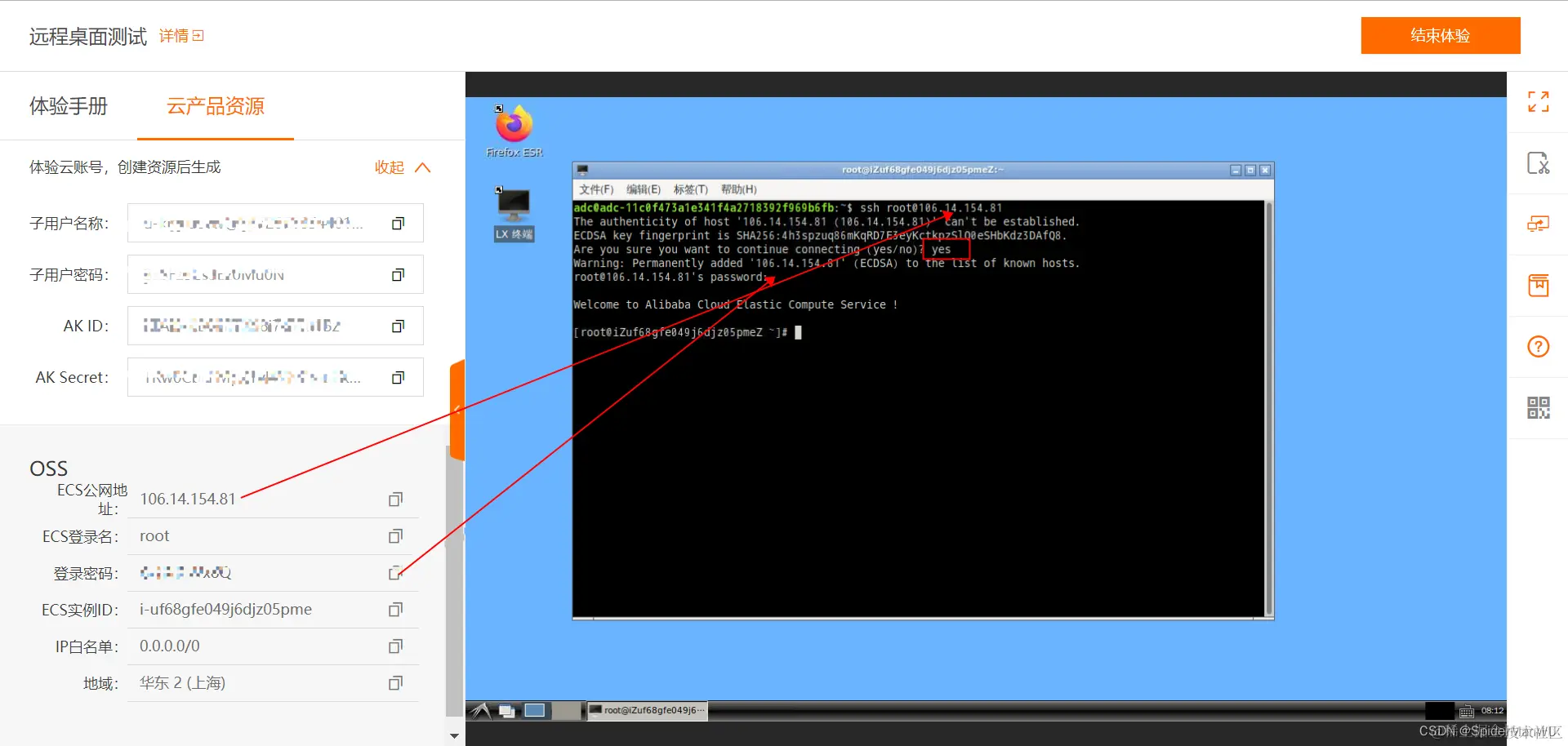Open the 编辑(E) menu in terminal
This screenshot has width=1568, height=746.
point(644,189)
